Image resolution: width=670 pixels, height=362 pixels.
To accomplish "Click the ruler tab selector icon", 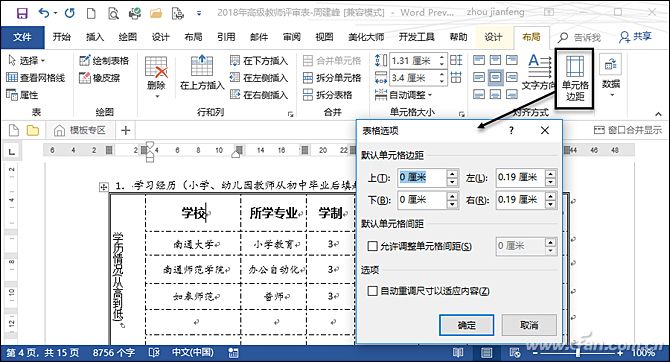I will [x=12, y=151].
